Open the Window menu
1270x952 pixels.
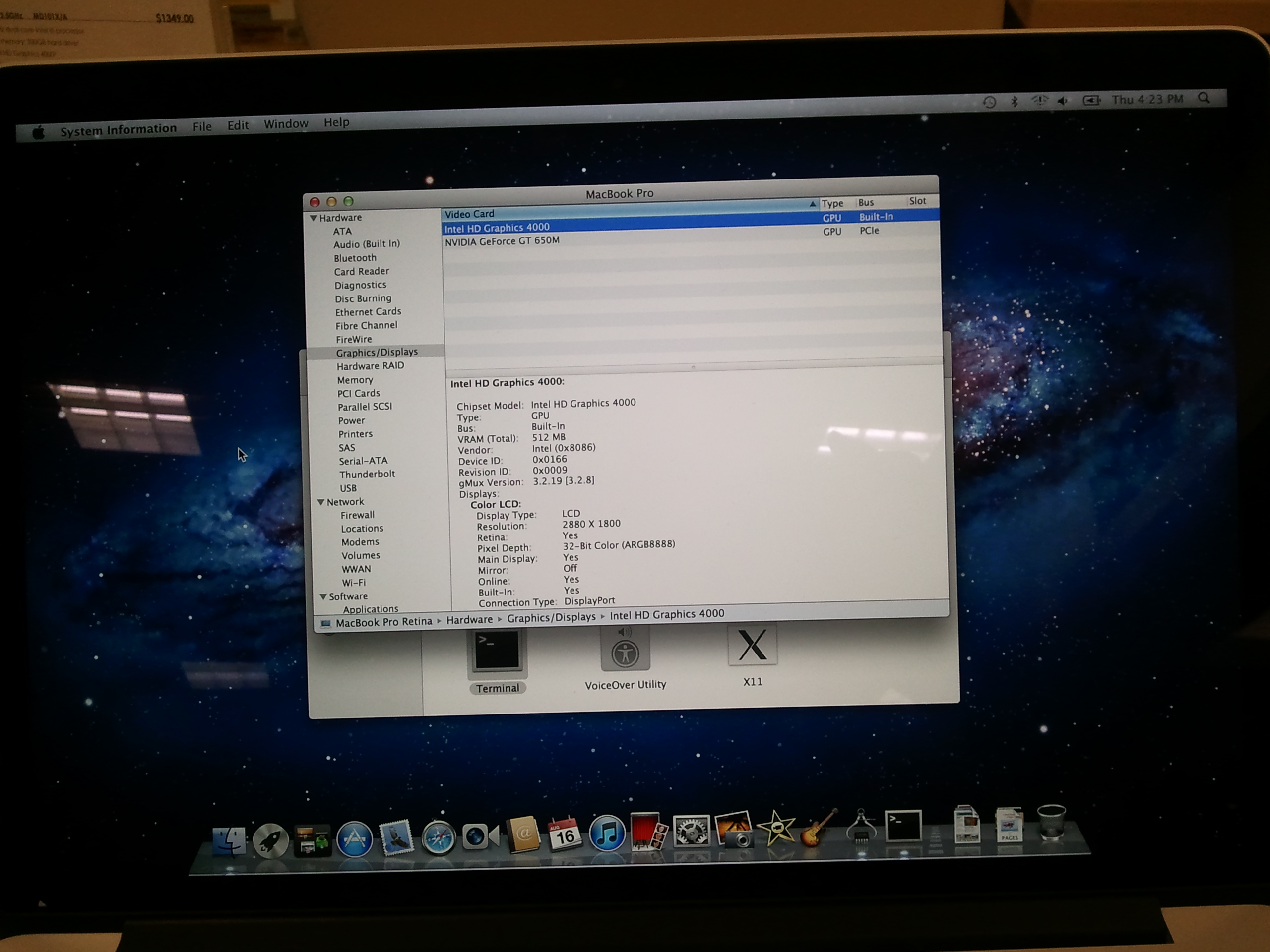pos(286,124)
